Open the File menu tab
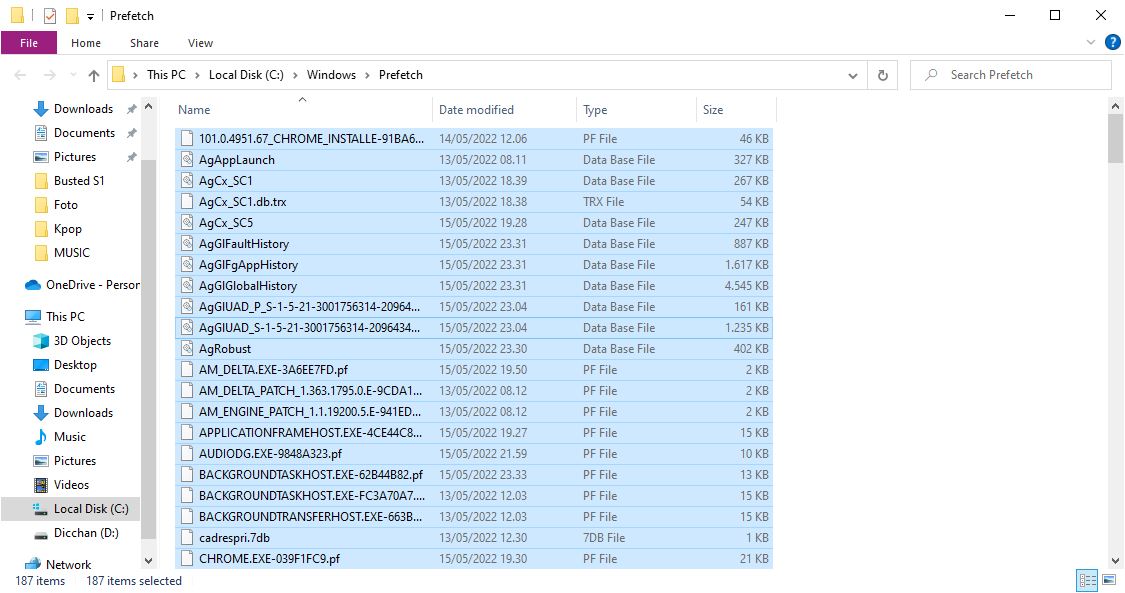The image size is (1125, 593). 29,43
